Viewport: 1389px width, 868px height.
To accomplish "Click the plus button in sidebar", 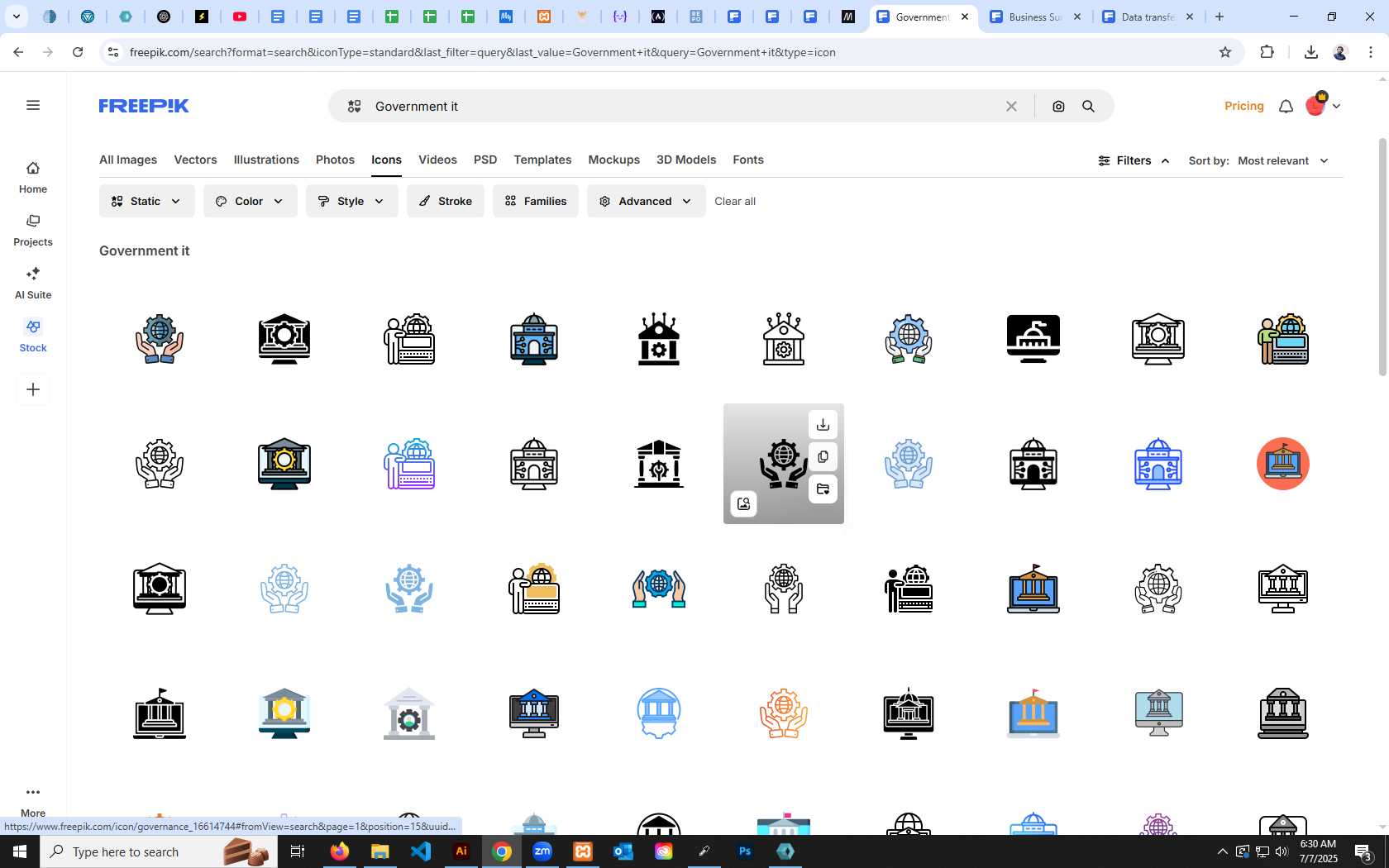I will click(x=33, y=389).
